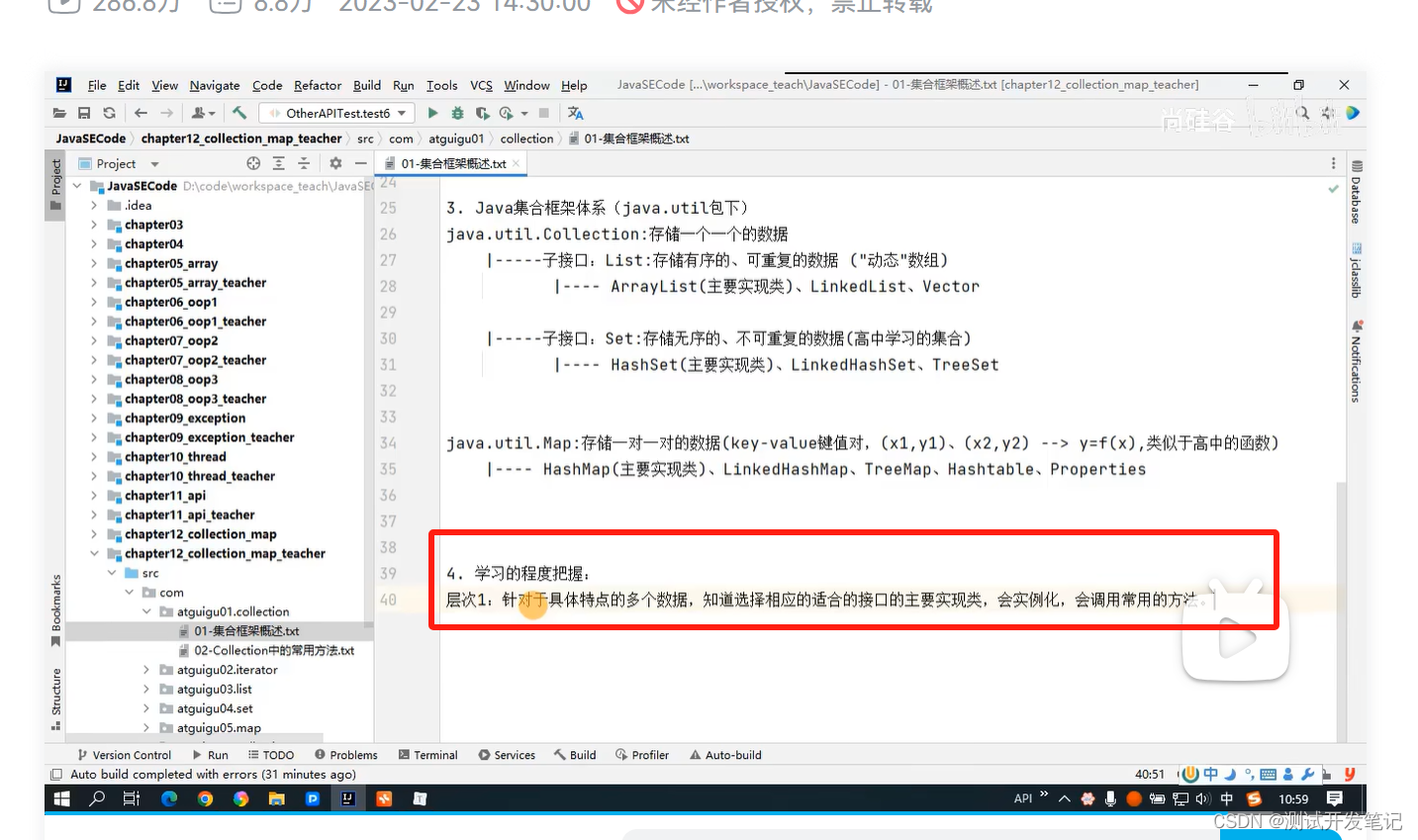
Task: Expand the chapter10_thread folder
Action: point(94,457)
